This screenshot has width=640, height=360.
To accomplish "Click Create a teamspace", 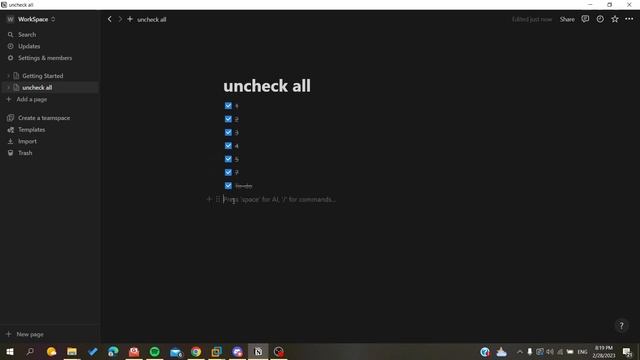I will pos(44,118).
